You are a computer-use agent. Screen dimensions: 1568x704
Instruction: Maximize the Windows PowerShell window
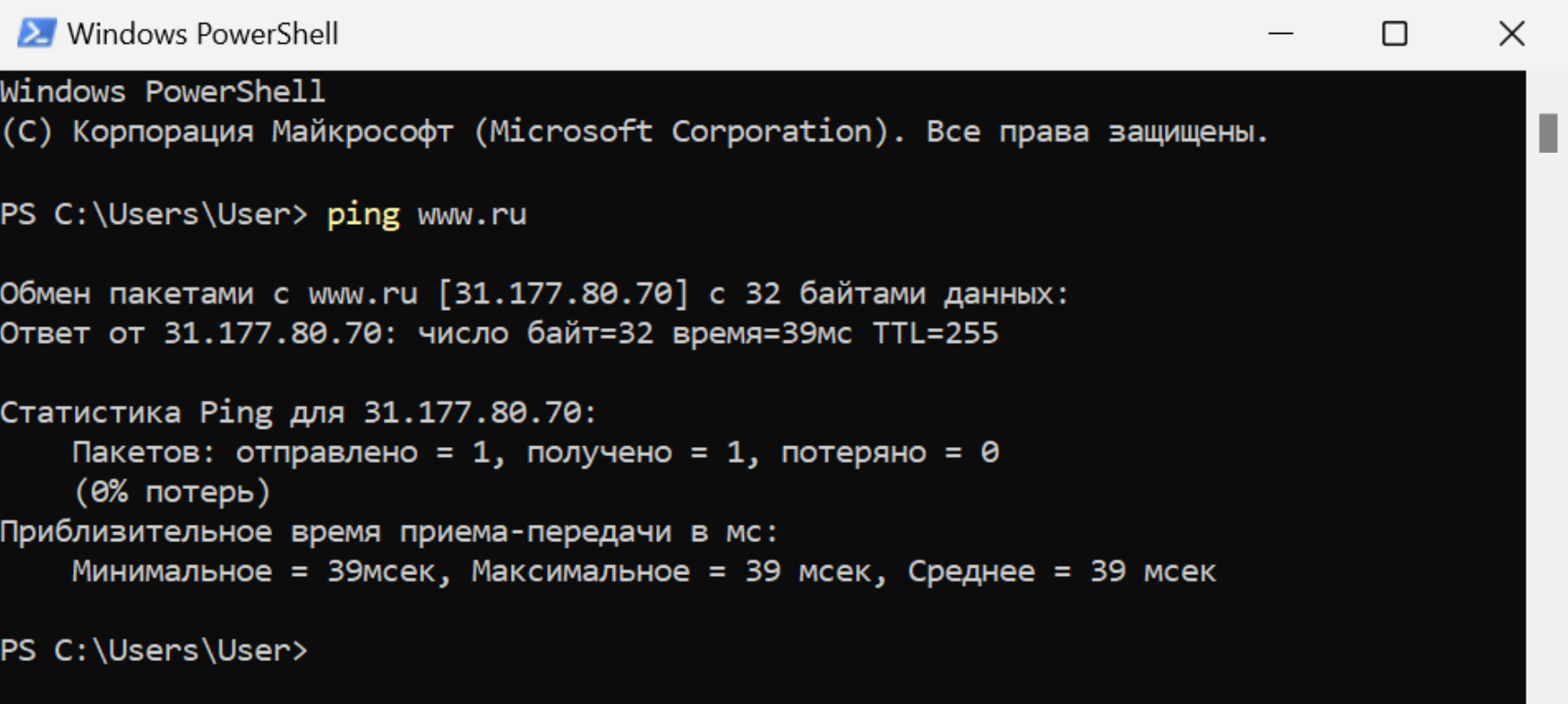(1394, 34)
